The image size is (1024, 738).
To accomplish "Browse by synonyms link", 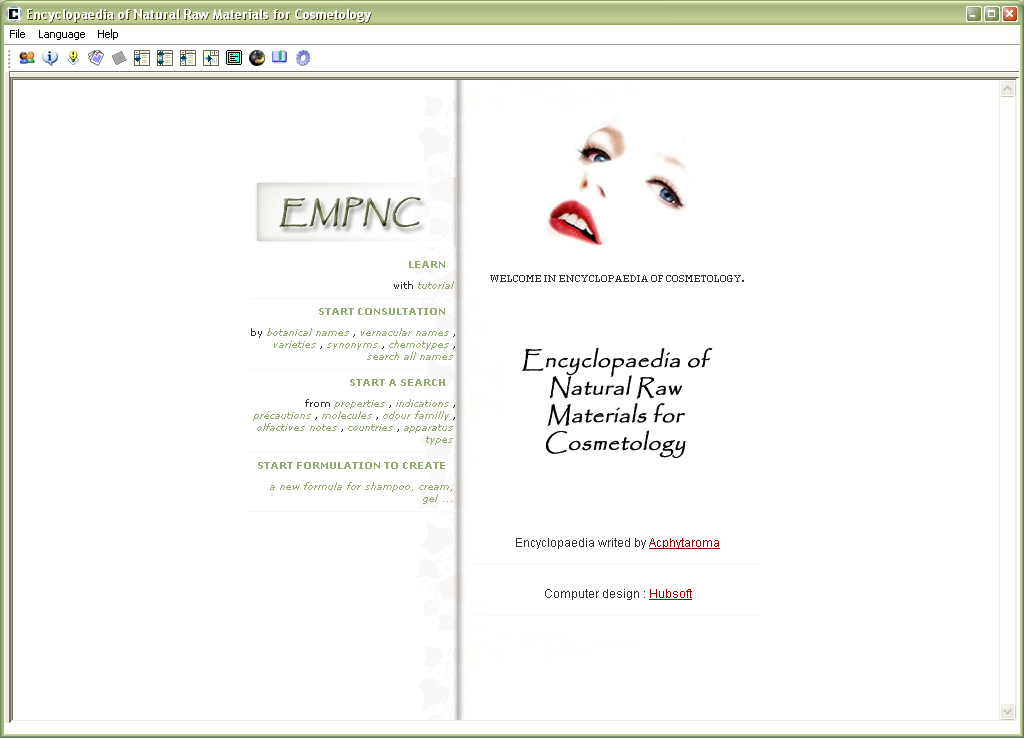I will tap(352, 345).
